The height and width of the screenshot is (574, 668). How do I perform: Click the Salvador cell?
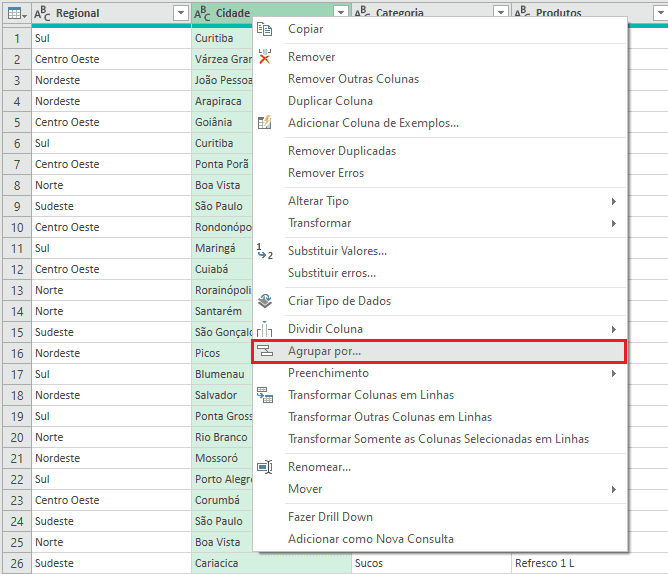pyautogui.click(x=222, y=395)
